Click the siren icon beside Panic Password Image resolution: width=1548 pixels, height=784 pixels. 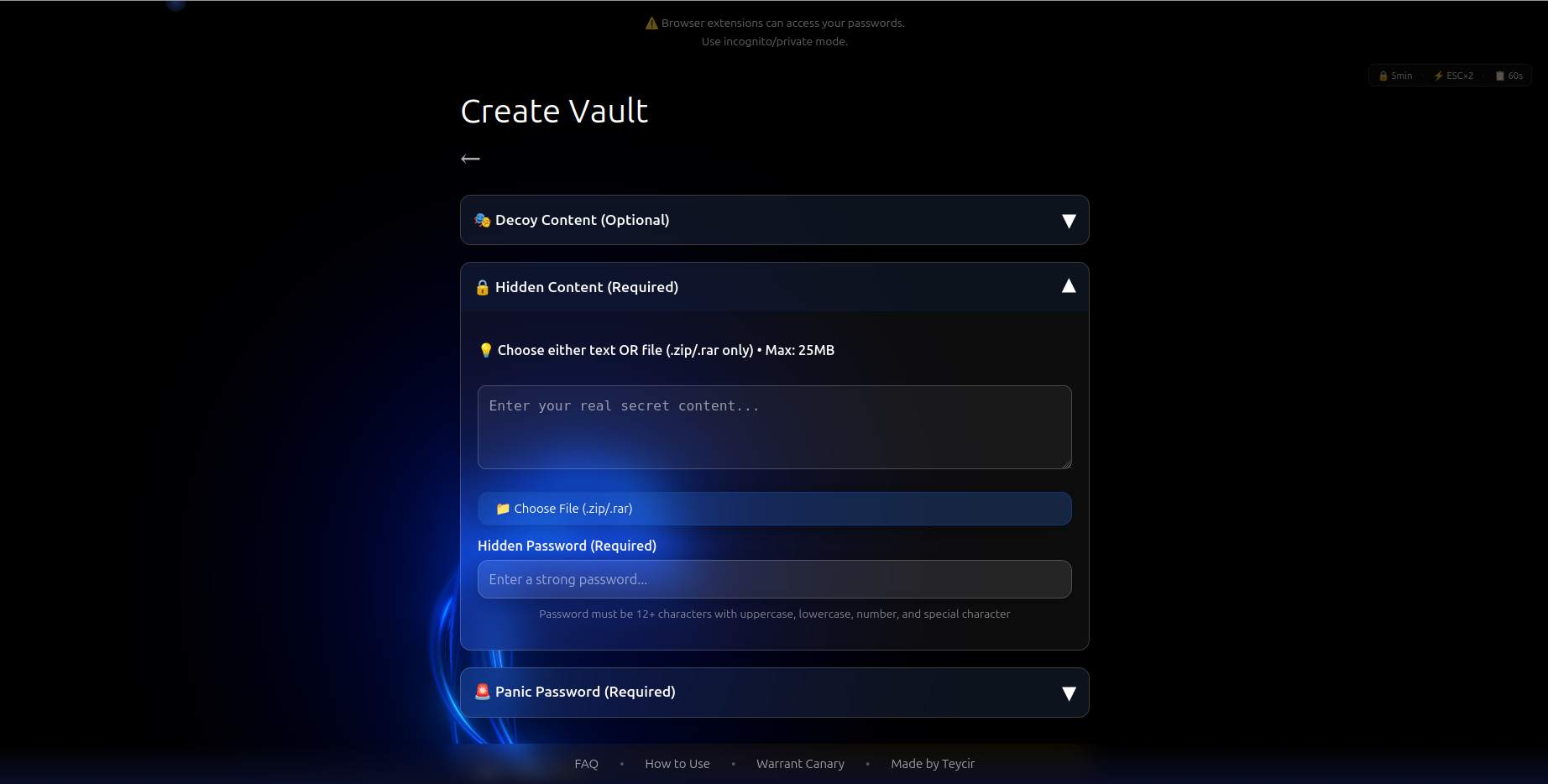tap(482, 692)
